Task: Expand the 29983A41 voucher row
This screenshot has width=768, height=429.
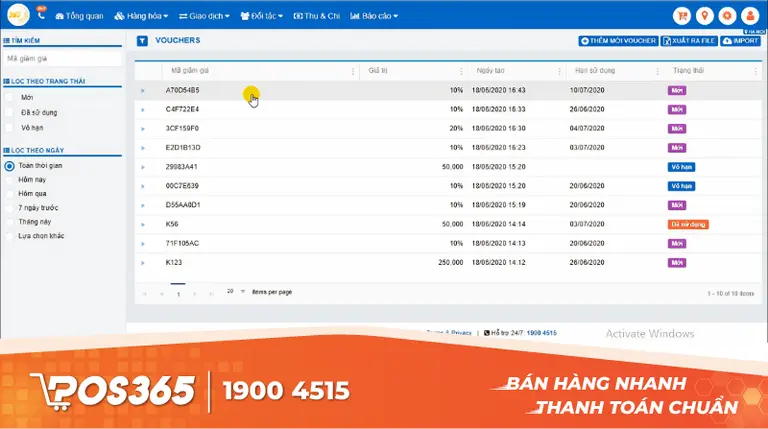Action: (143, 167)
